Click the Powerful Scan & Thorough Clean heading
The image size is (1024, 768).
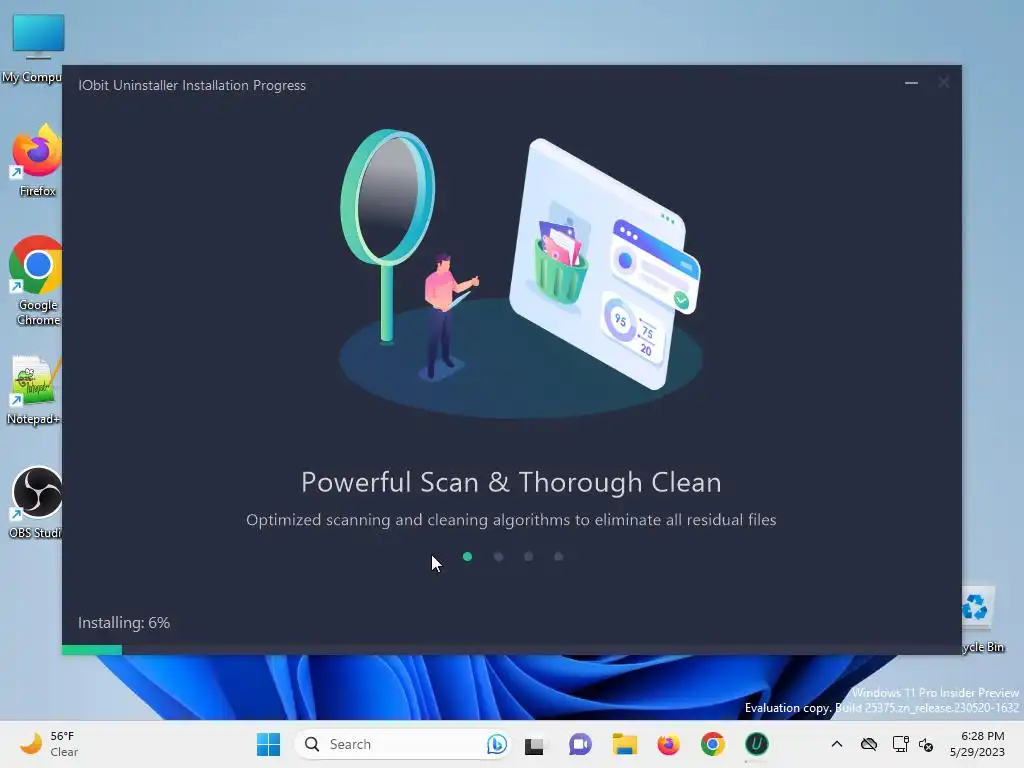click(x=511, y=483)
